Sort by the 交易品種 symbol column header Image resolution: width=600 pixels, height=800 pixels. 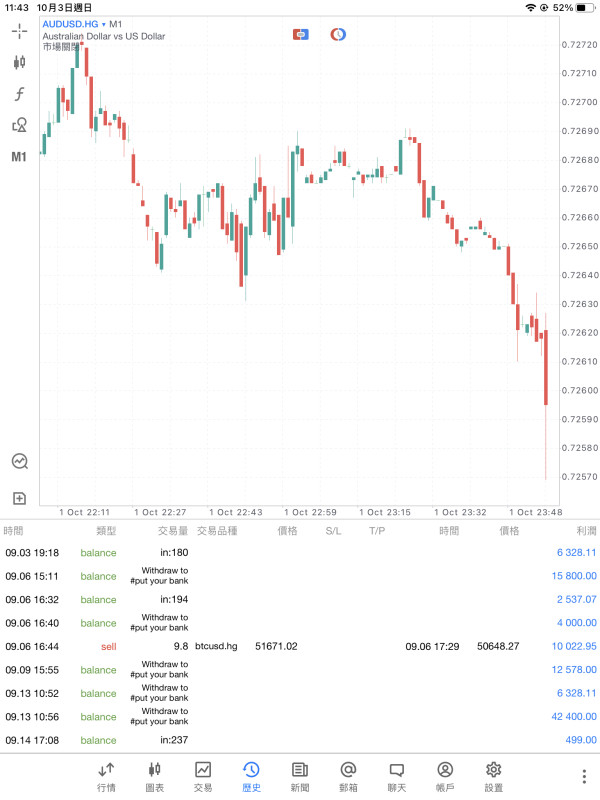[217, 531]
